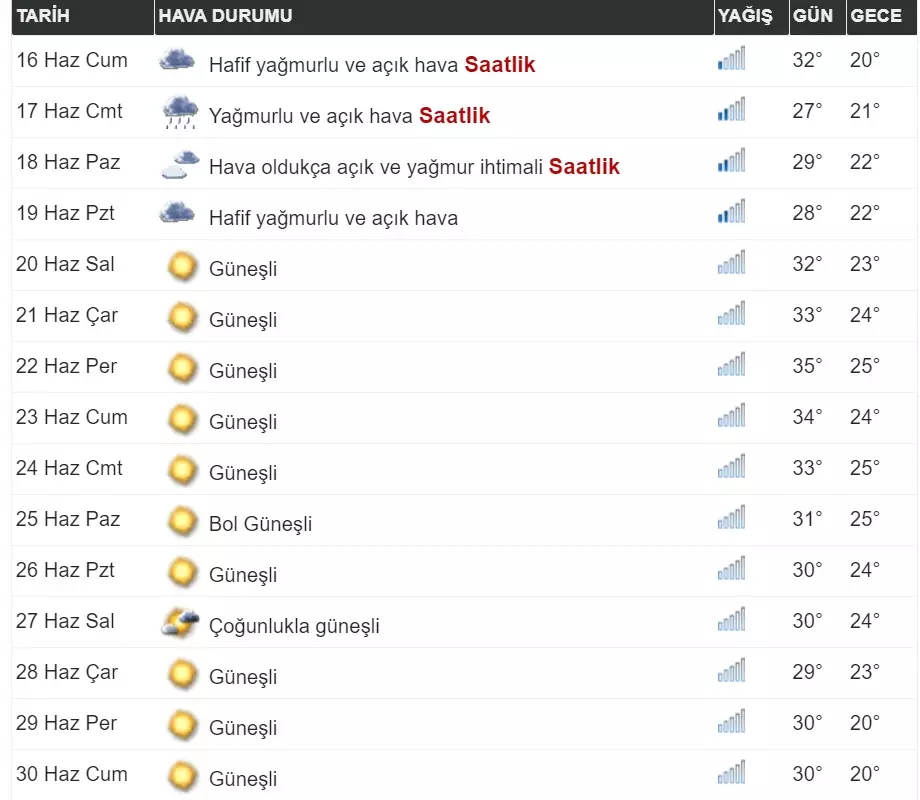
Task: Click the partly sunny icon for 27 Haz Sal
Action: (180, 624)
